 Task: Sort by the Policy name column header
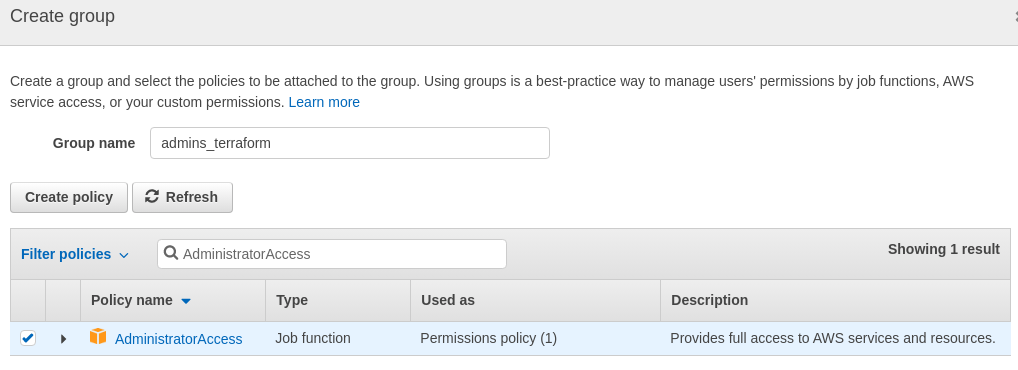tap(132, 300)
